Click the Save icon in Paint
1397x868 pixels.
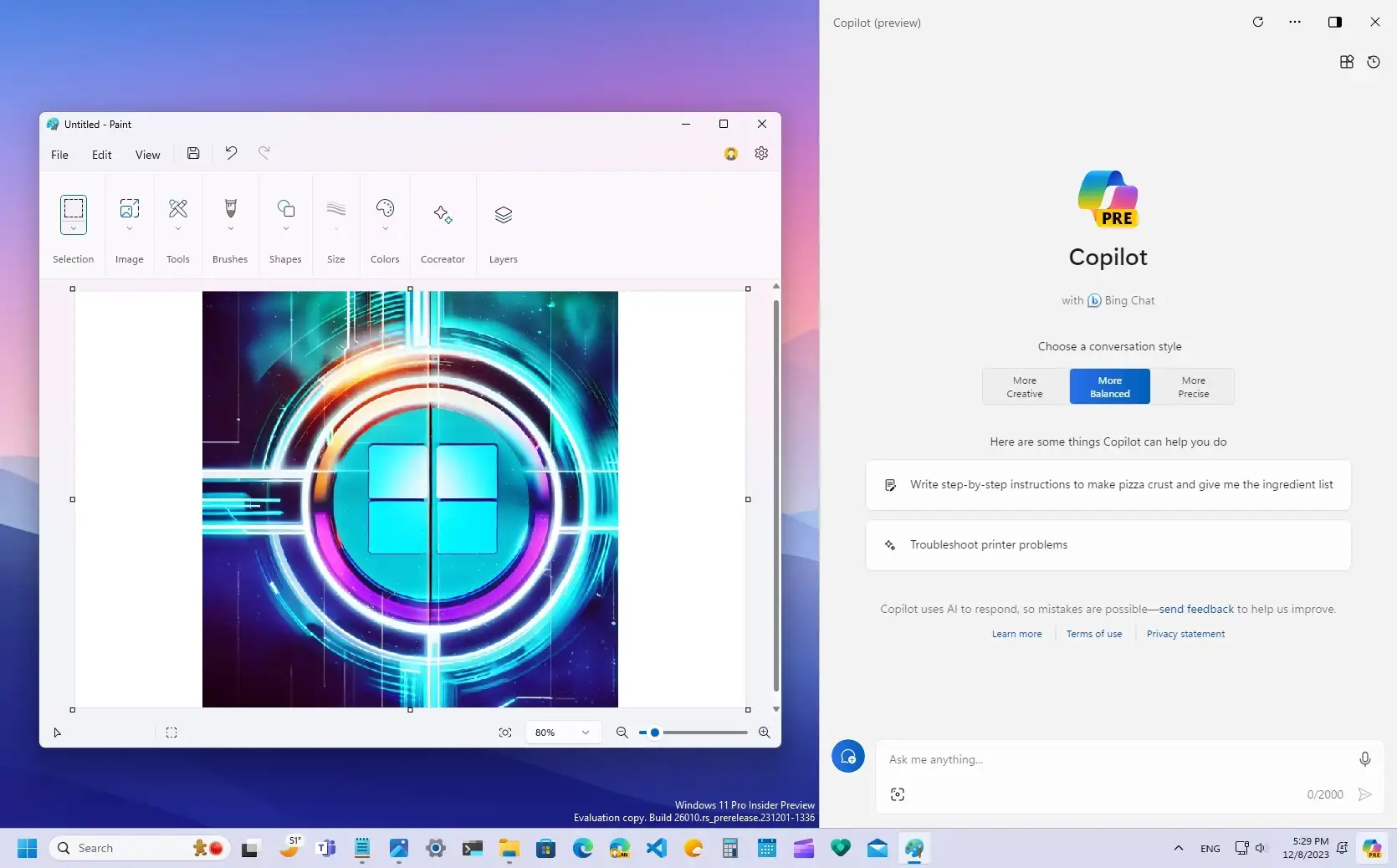[x=193, y=154]
